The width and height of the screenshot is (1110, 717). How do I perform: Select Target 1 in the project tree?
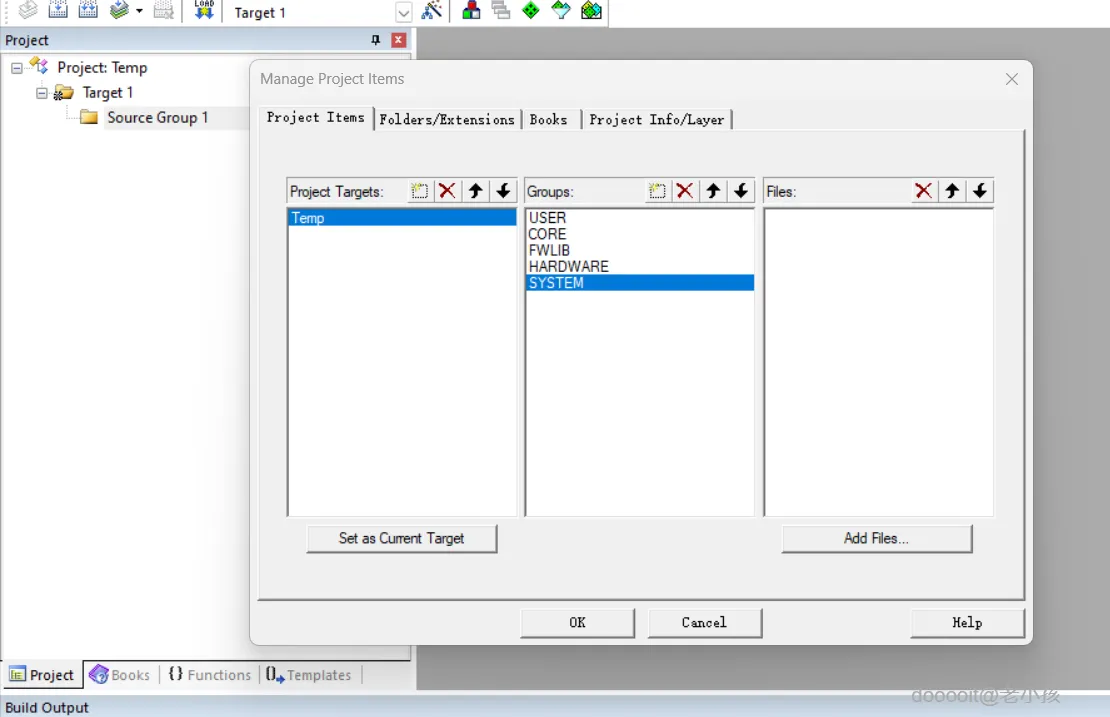pos(108,93)
